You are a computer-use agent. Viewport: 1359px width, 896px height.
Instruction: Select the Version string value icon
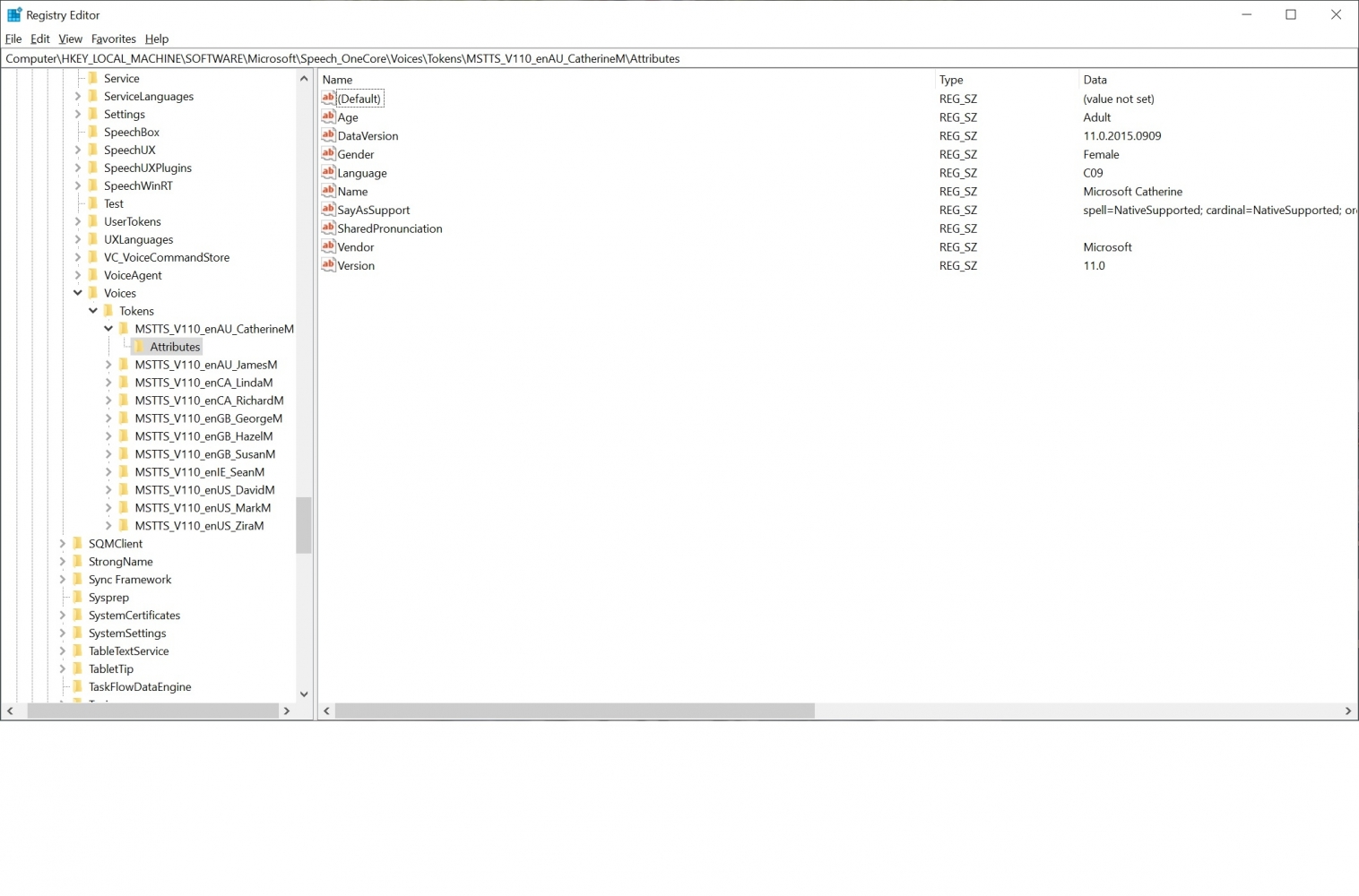coord(328,265)
